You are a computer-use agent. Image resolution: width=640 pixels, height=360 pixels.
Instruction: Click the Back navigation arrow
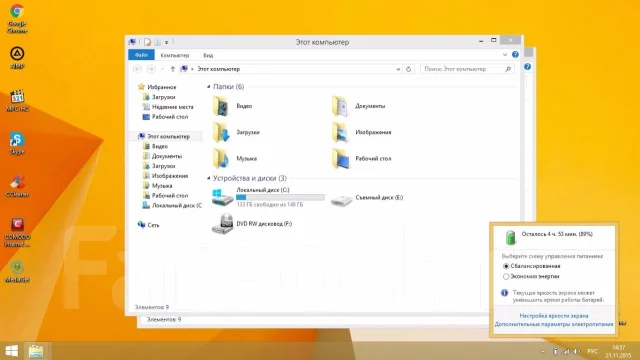point(138,69)
